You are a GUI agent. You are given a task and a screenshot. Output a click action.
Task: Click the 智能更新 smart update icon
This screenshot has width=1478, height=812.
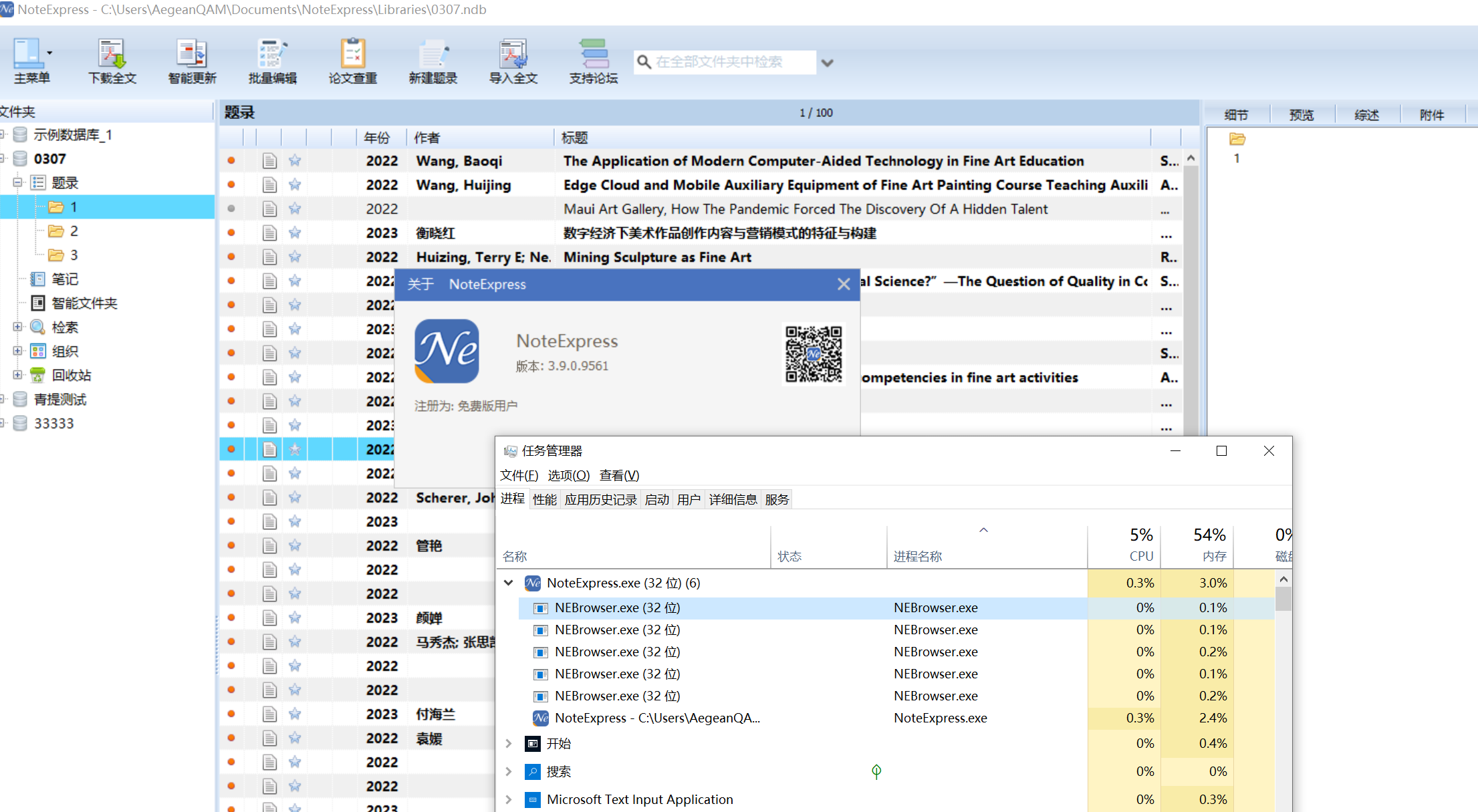[192, 53]
